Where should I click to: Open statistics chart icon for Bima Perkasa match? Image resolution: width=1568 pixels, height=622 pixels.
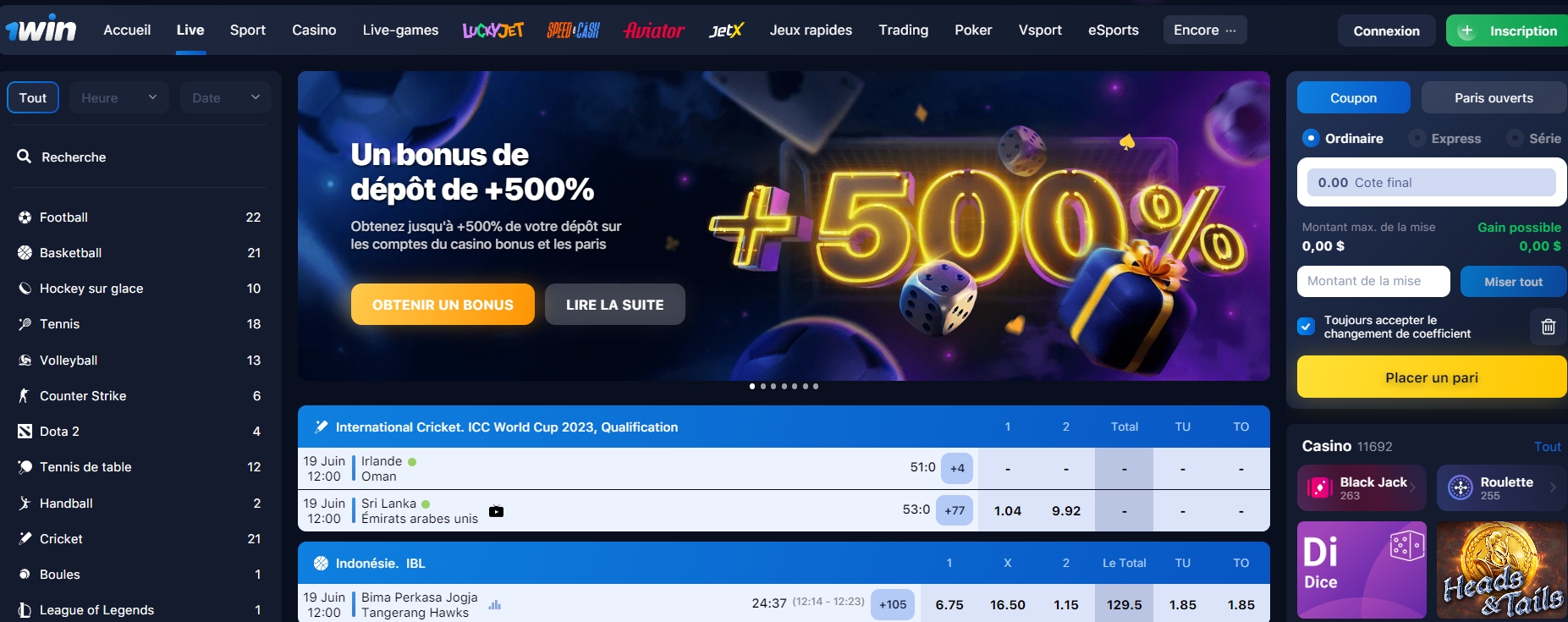point(495,604)
